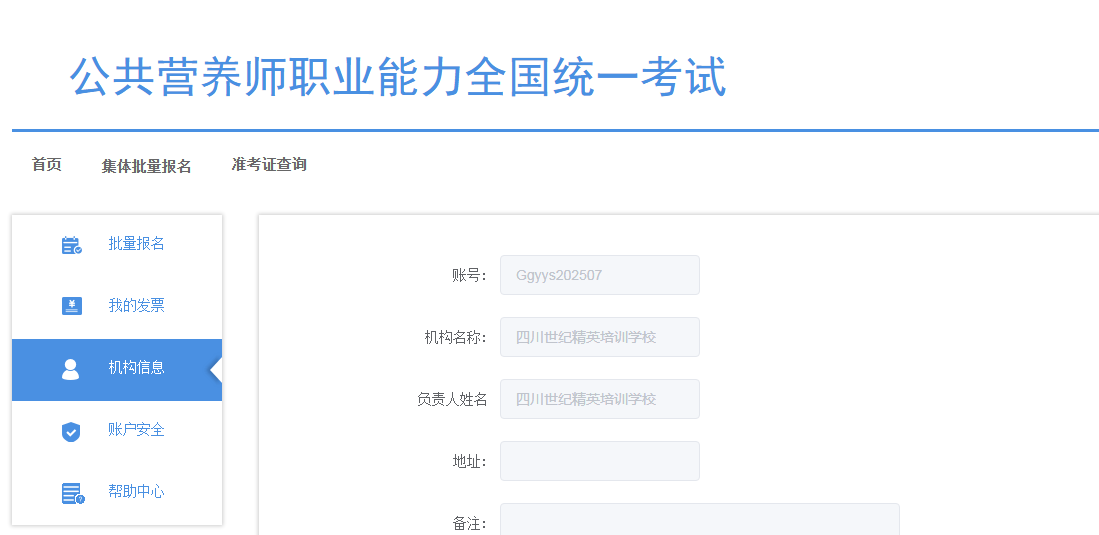Open 准考证查询 navigation tab
This screenshot has height=535, width=1099.
tap(269, 165)
